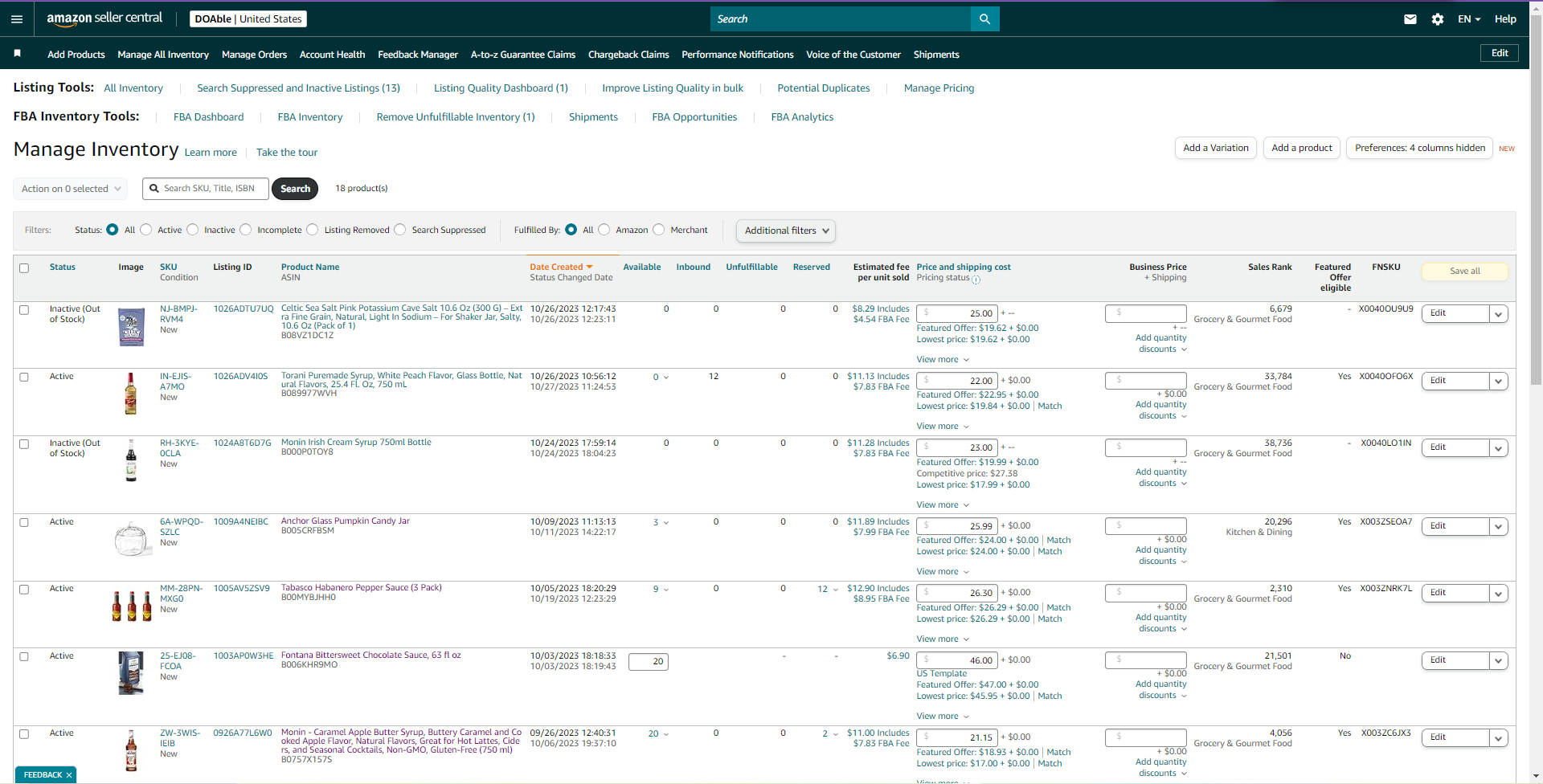The height and width of the screenshot is (784, 1543).
Task: Open the Take the tour link
Action: tap(287, 153)
